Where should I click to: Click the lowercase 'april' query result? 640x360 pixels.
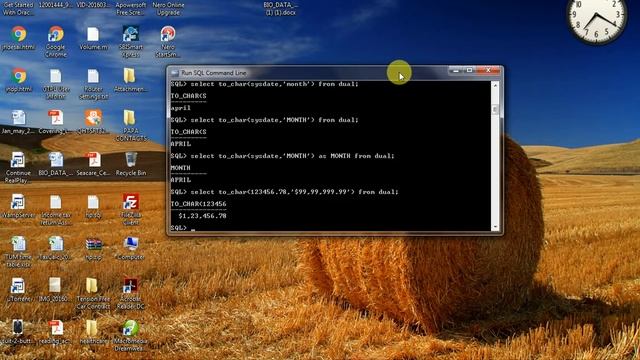181,108
